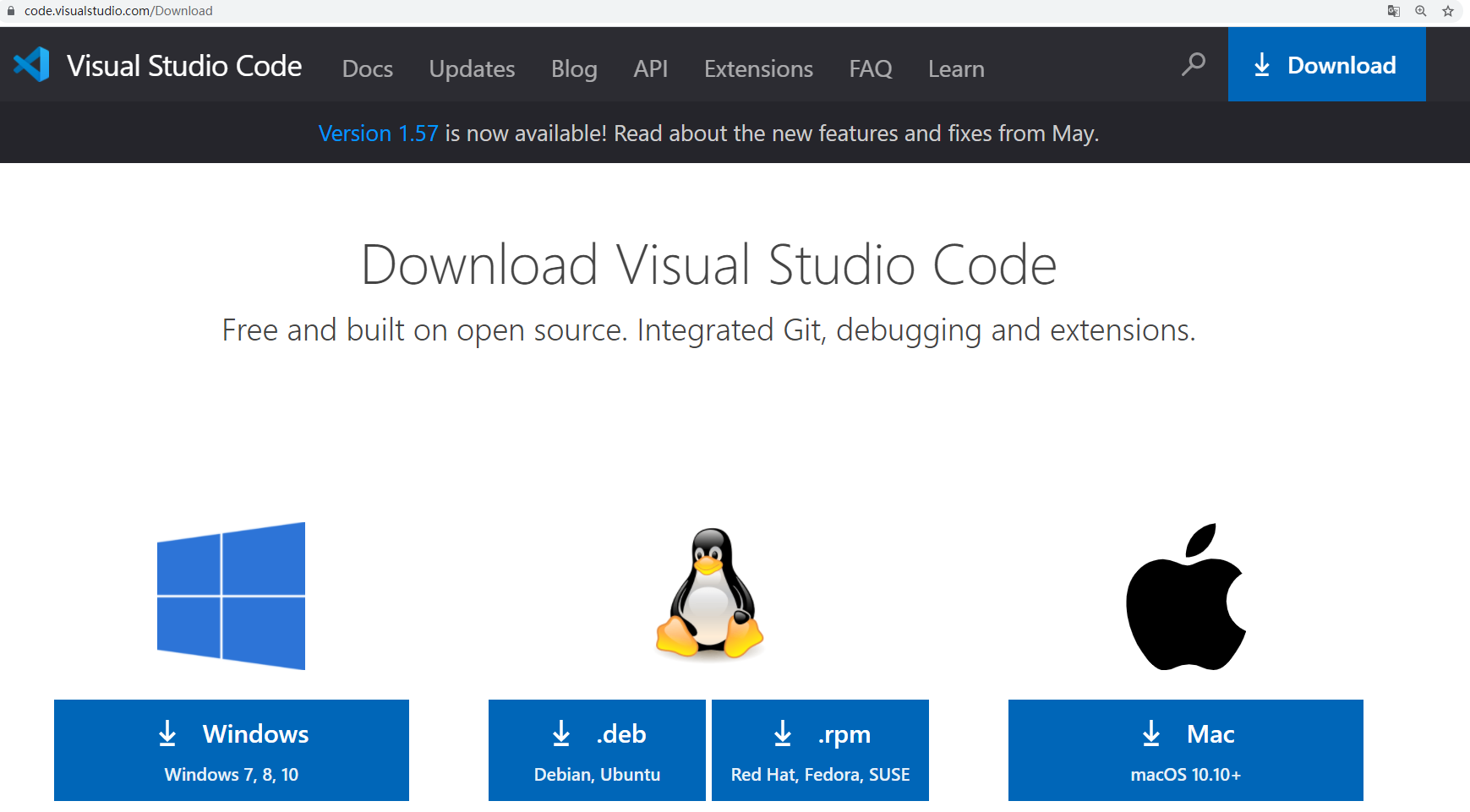Go to the Blog page
This screenshot has height=812, width=1470.
(x=574, y=68)
